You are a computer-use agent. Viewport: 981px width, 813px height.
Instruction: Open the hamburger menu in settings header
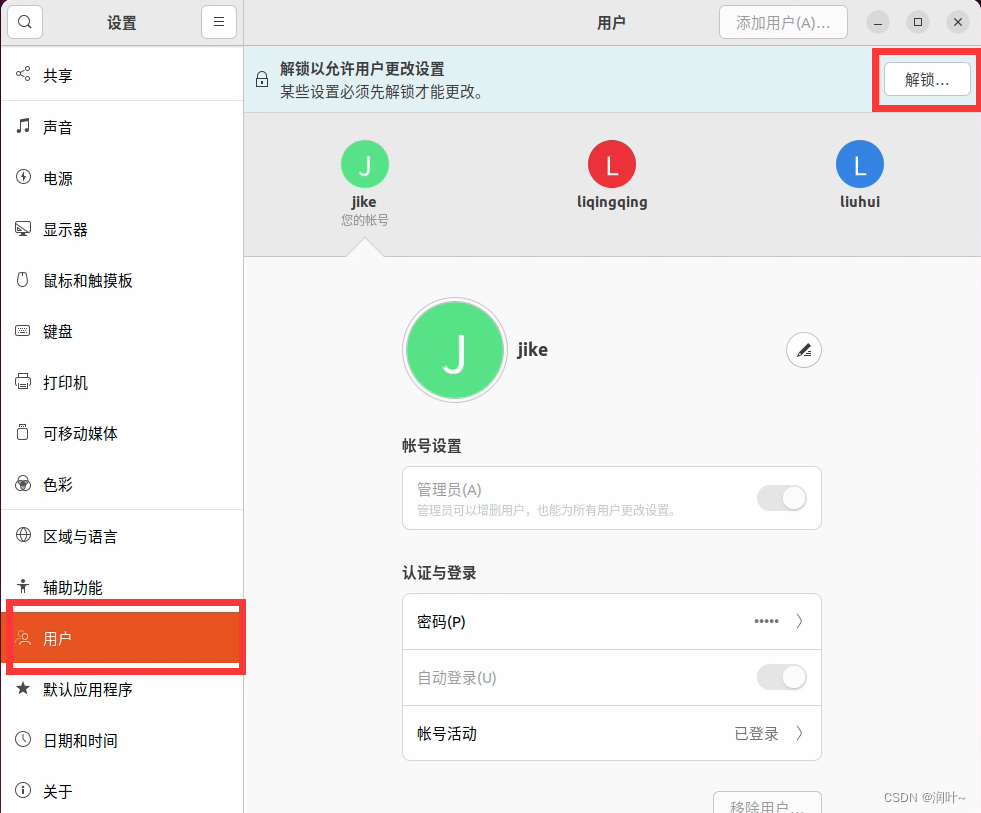(x=219, y=23)
